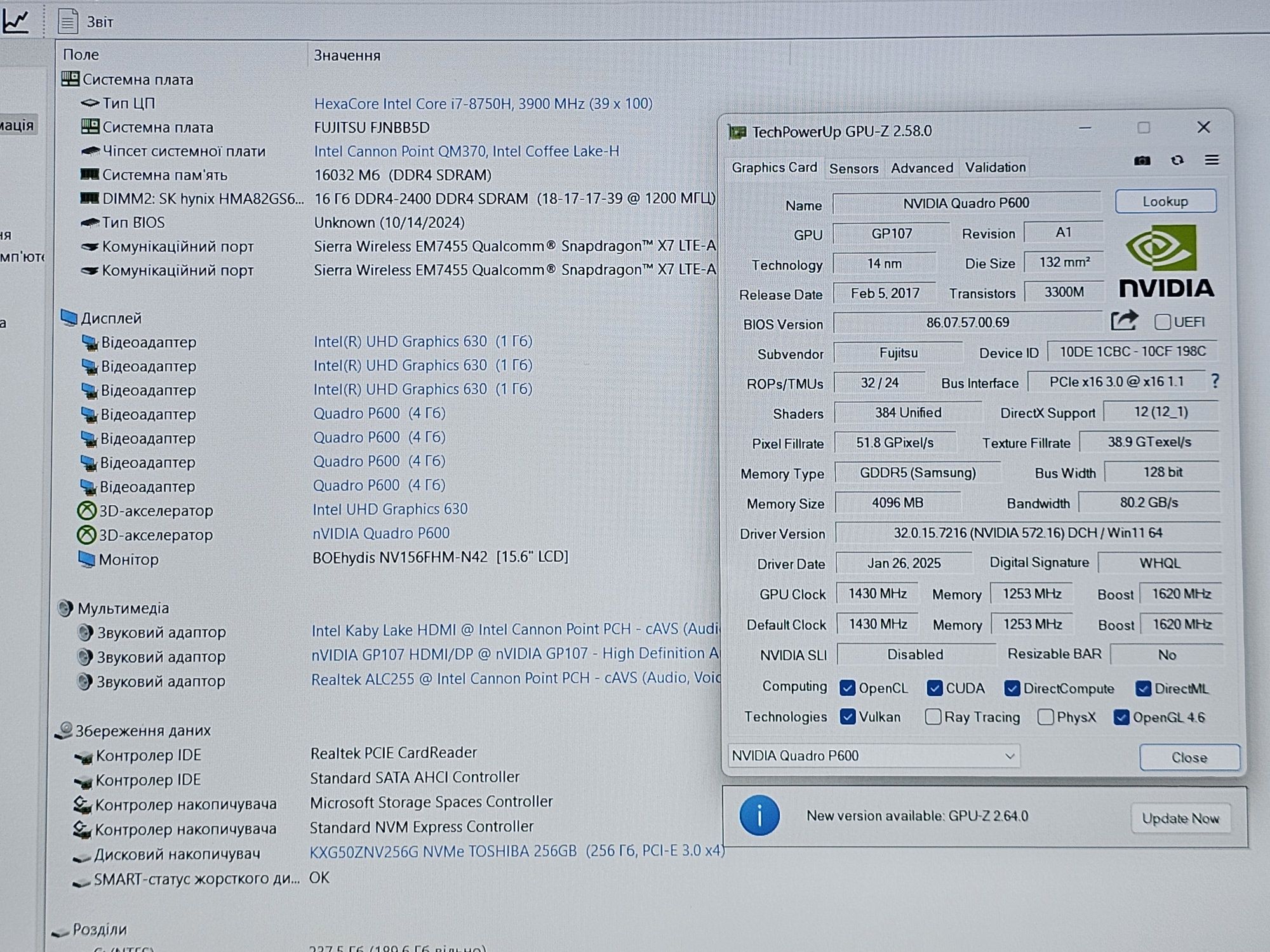Toggle the CUDA checkbox
1270x952 pixels.
934,687
